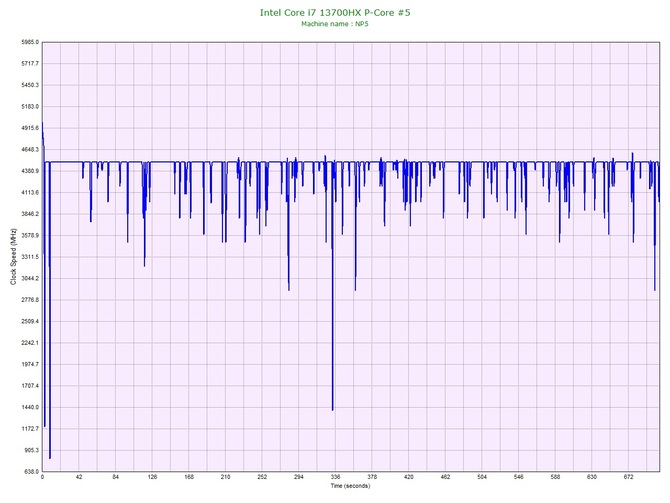Screen dimensions: 670x503
Task: Click the y-axis value 4113.6
Action: tap(30, 192)
